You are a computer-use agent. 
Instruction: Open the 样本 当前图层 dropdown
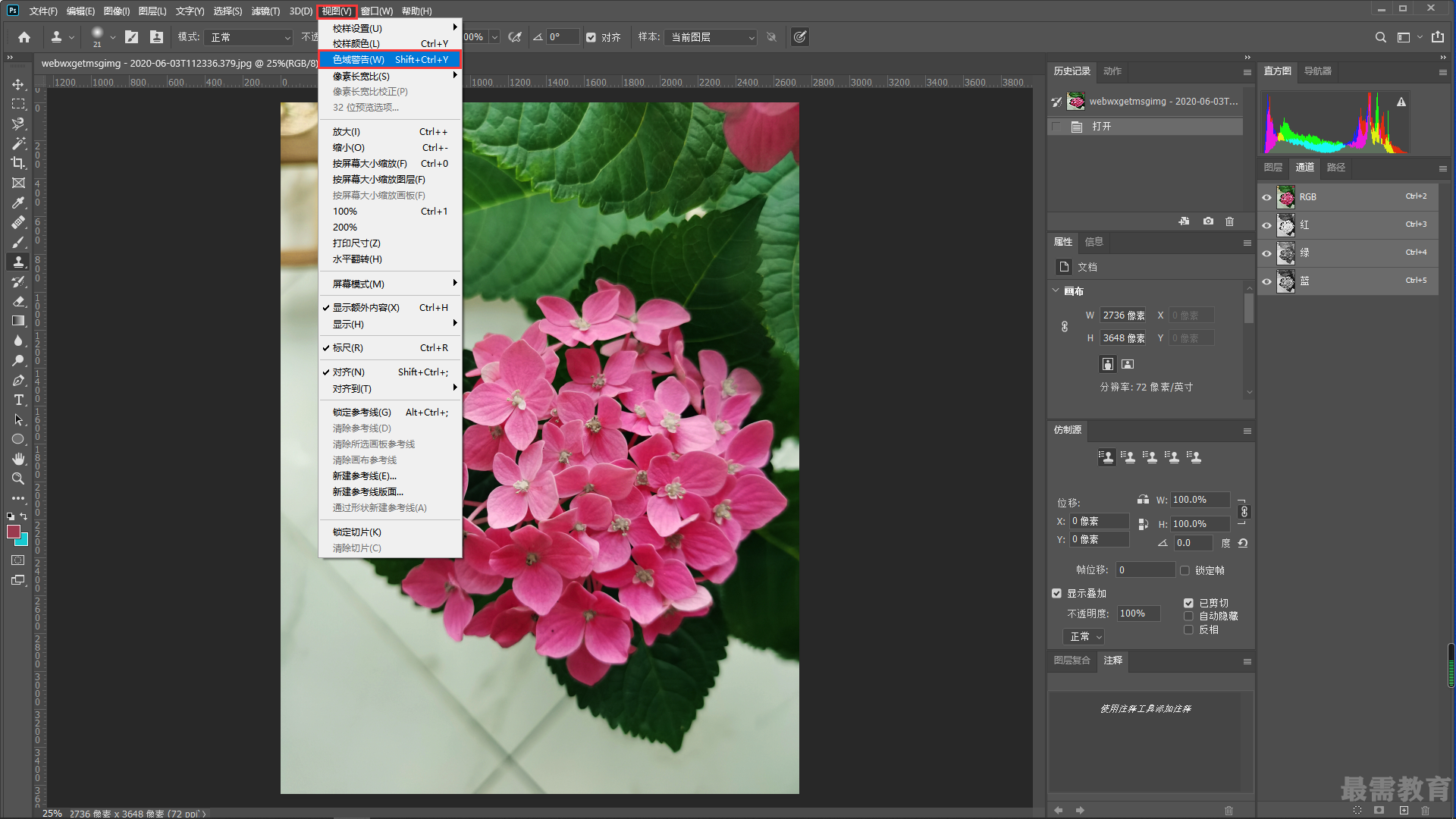pyautogui.click(x=711, y=37)
